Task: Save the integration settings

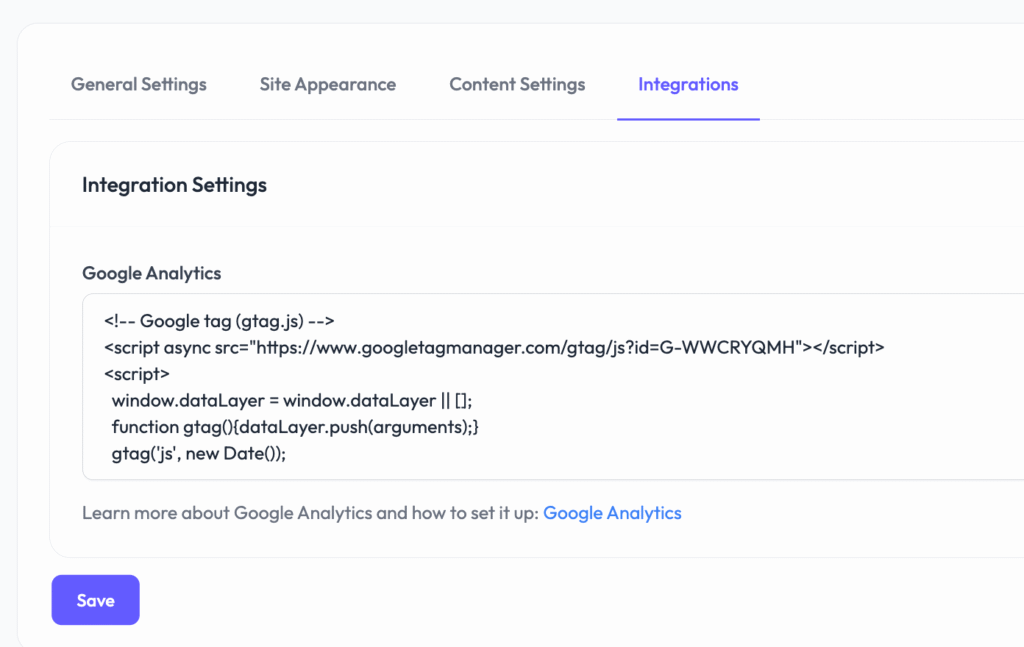Action: (95, 600)
